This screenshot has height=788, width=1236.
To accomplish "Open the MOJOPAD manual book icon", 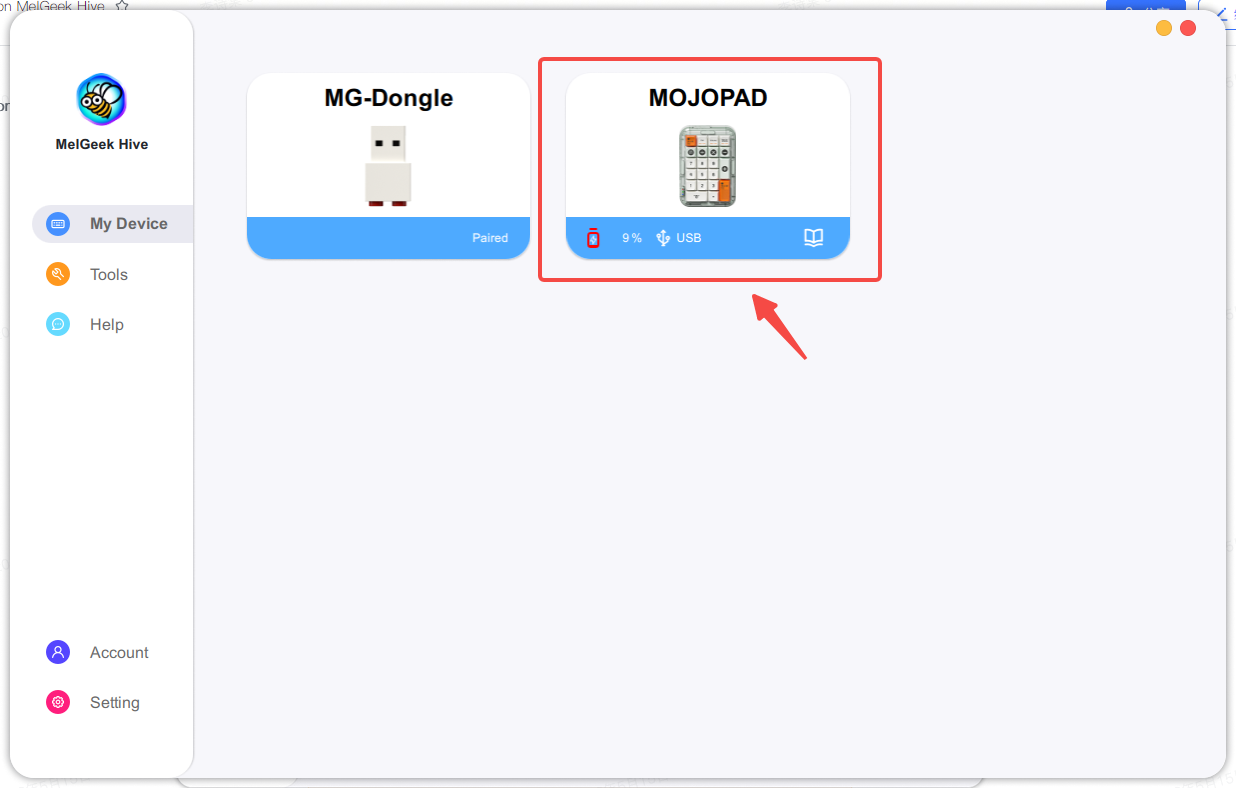I will (x=814, y=238).
